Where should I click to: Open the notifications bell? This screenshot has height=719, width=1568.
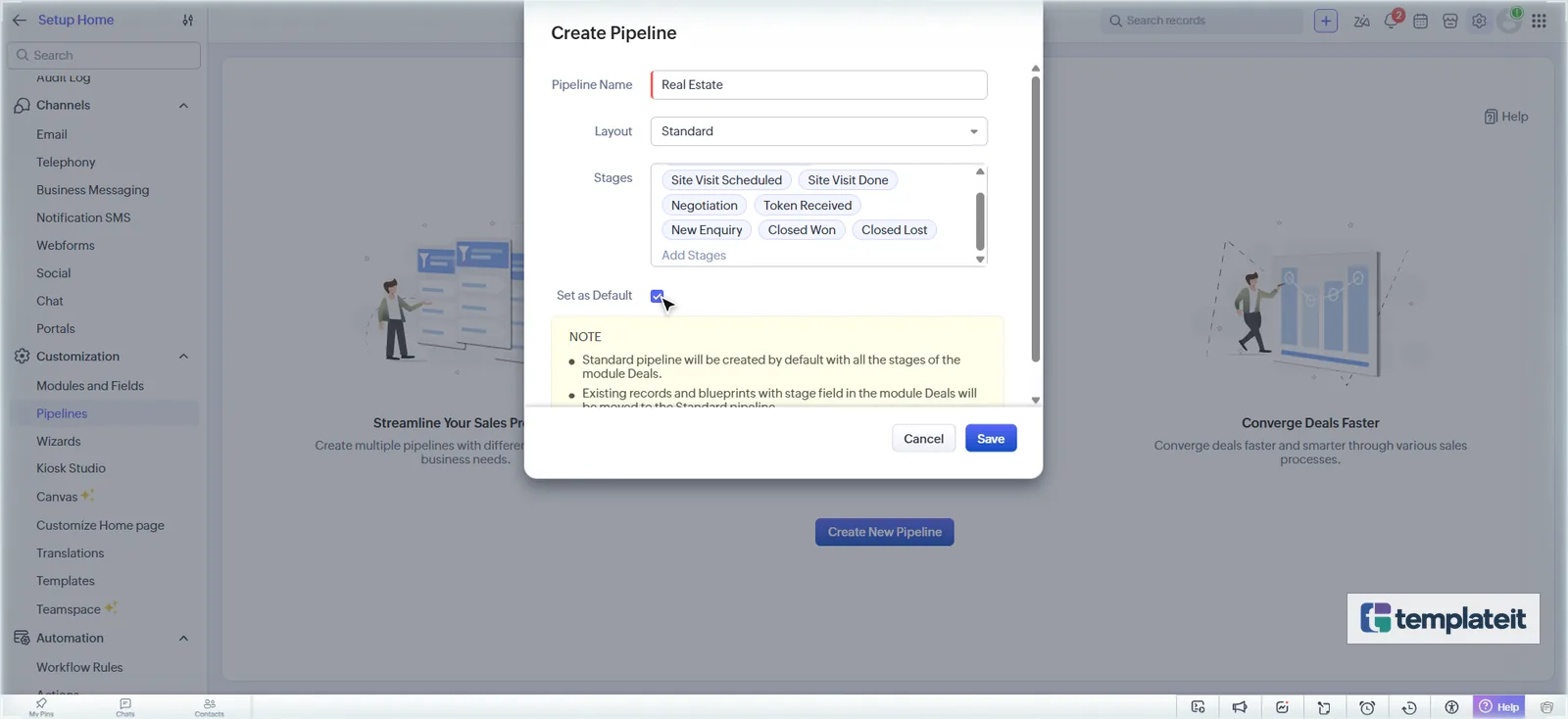1392,21
